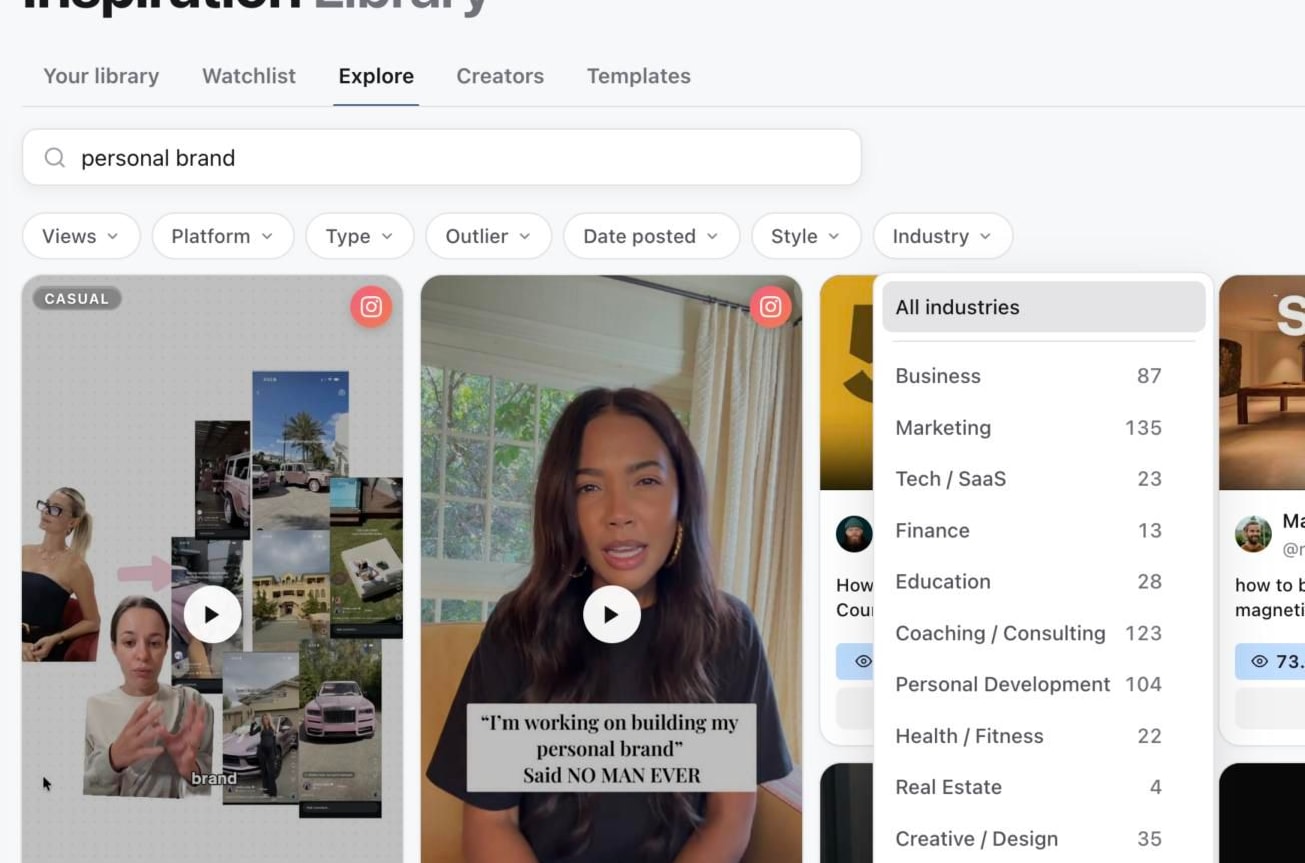Expand the Outlier filter dropdown
Screen dimensions: 1305x863
pos(488,236)
